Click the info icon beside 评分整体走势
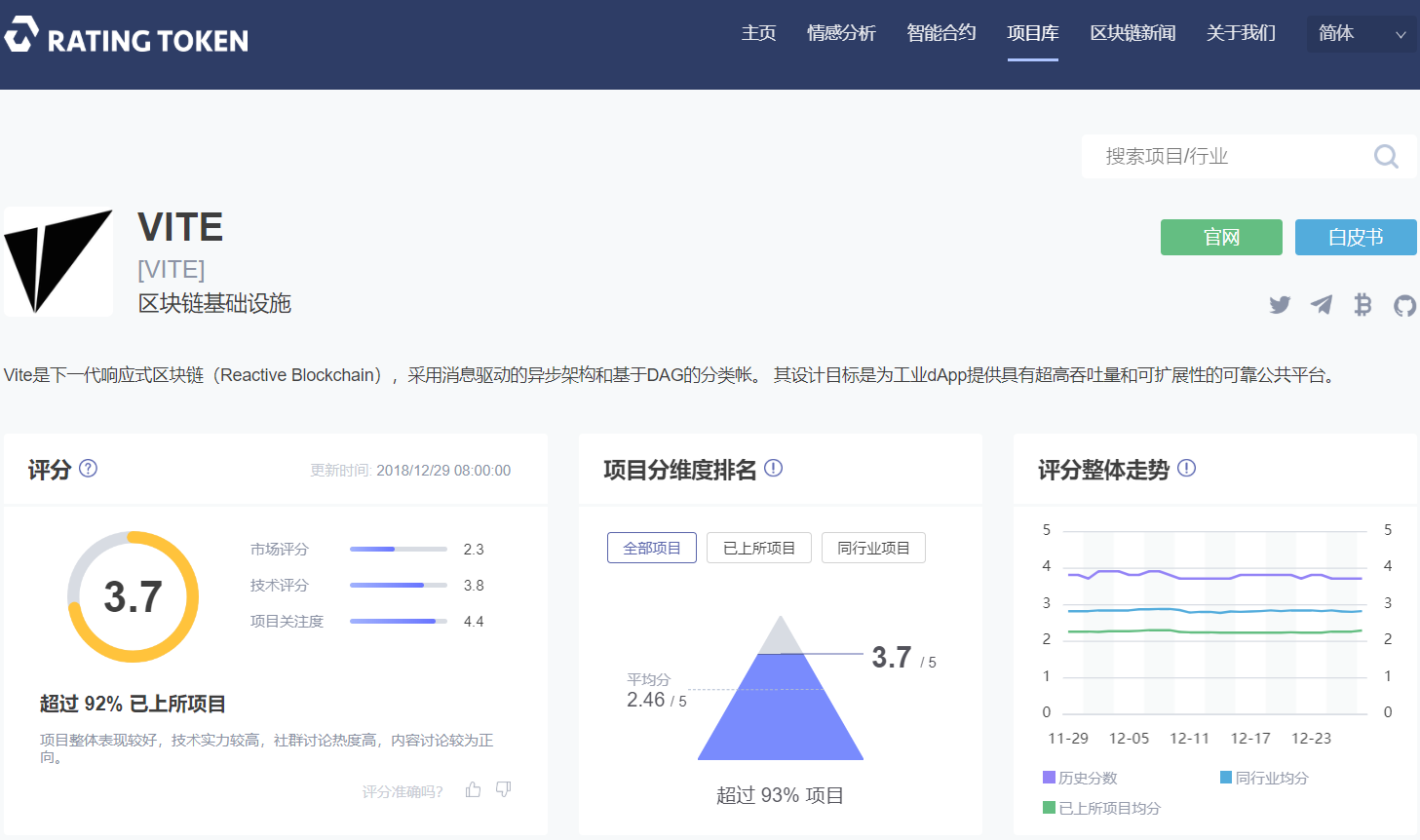Viewport: 1420px width, 840px height. 1186,468
